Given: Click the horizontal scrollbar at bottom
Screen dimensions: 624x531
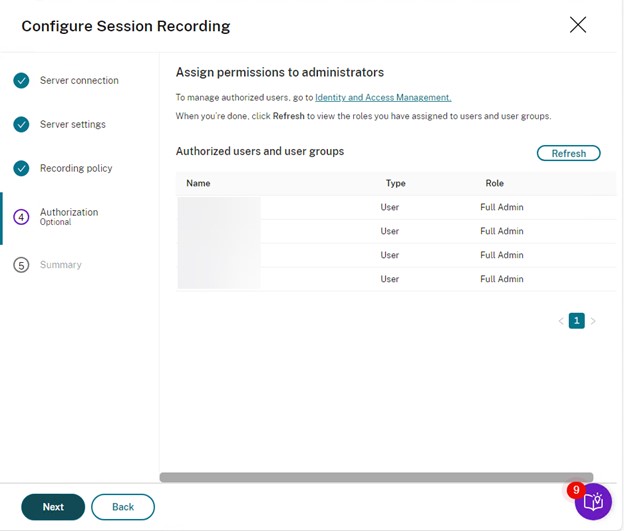Looking at the screenshot, I should click(x=376, y=477).
